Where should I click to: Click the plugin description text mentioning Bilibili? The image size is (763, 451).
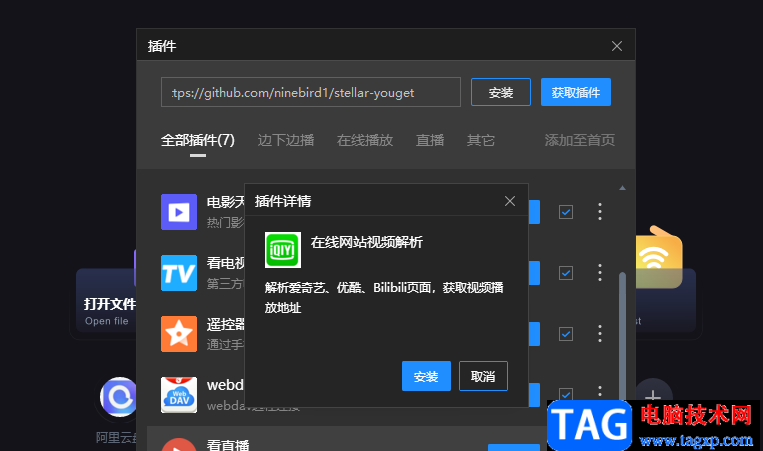coord(384,297)
